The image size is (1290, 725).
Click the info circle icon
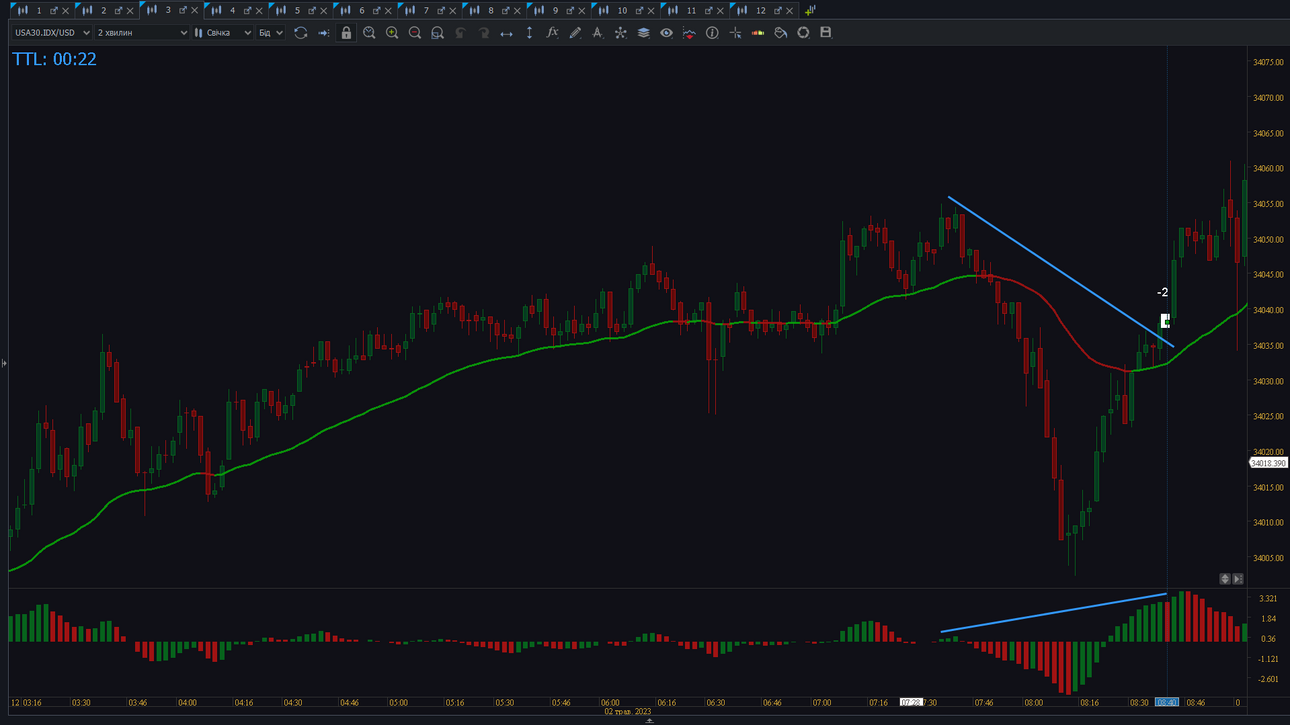pyautogui.click(x=712, y=33)
